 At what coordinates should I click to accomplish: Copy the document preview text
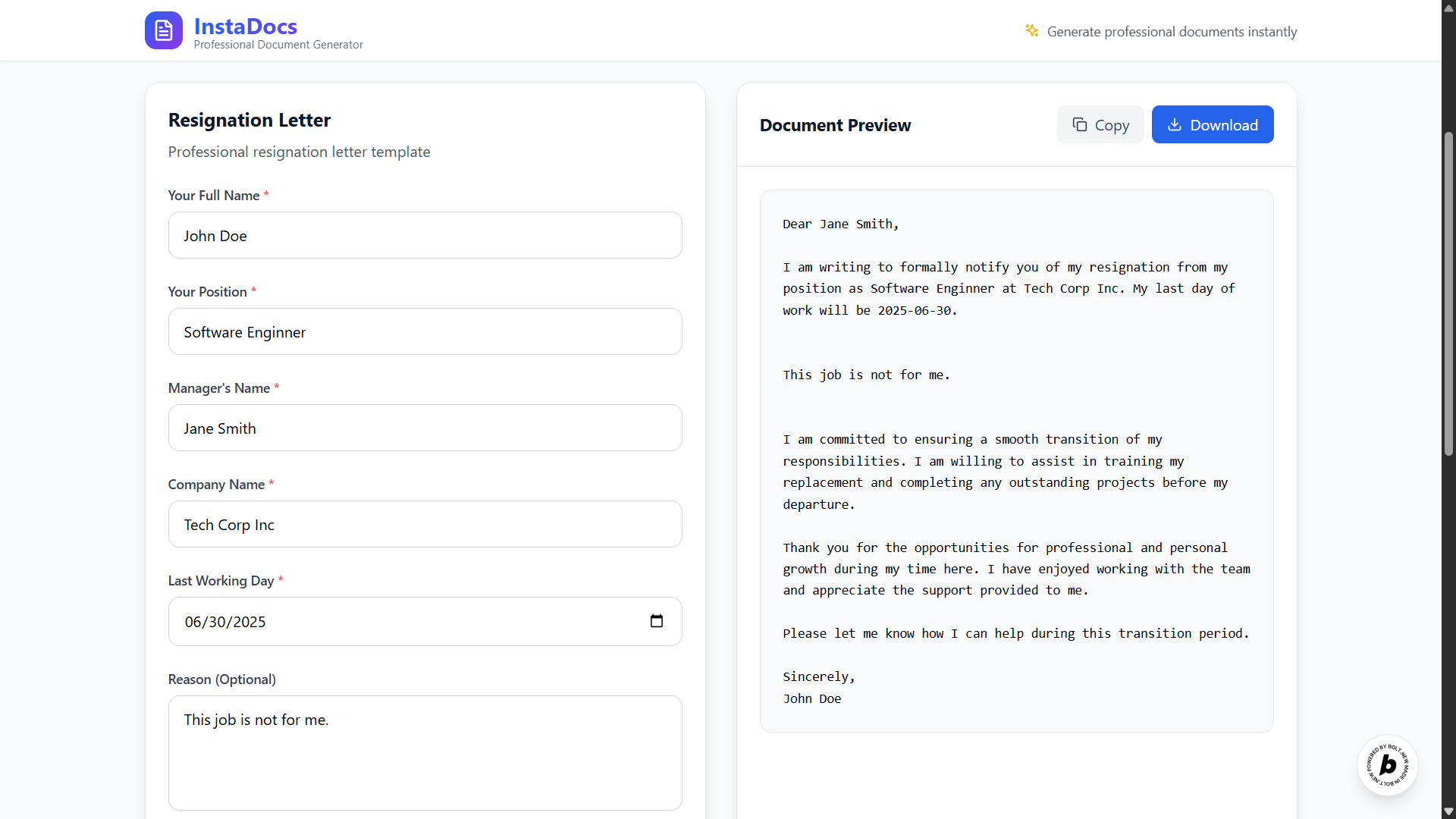click(1100, 125)
